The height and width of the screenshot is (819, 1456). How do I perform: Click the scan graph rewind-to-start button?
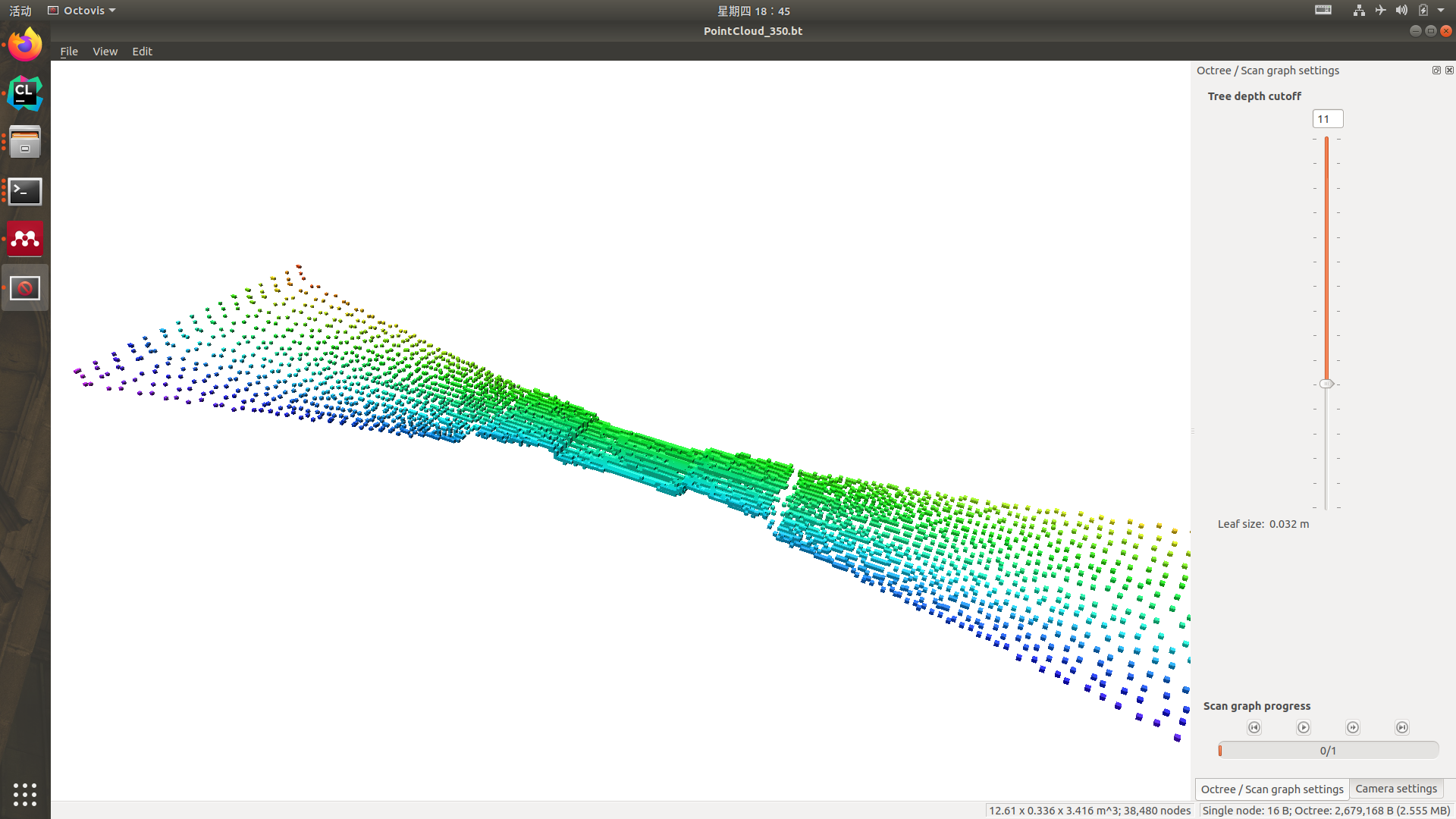click(x=1254, y=727)
